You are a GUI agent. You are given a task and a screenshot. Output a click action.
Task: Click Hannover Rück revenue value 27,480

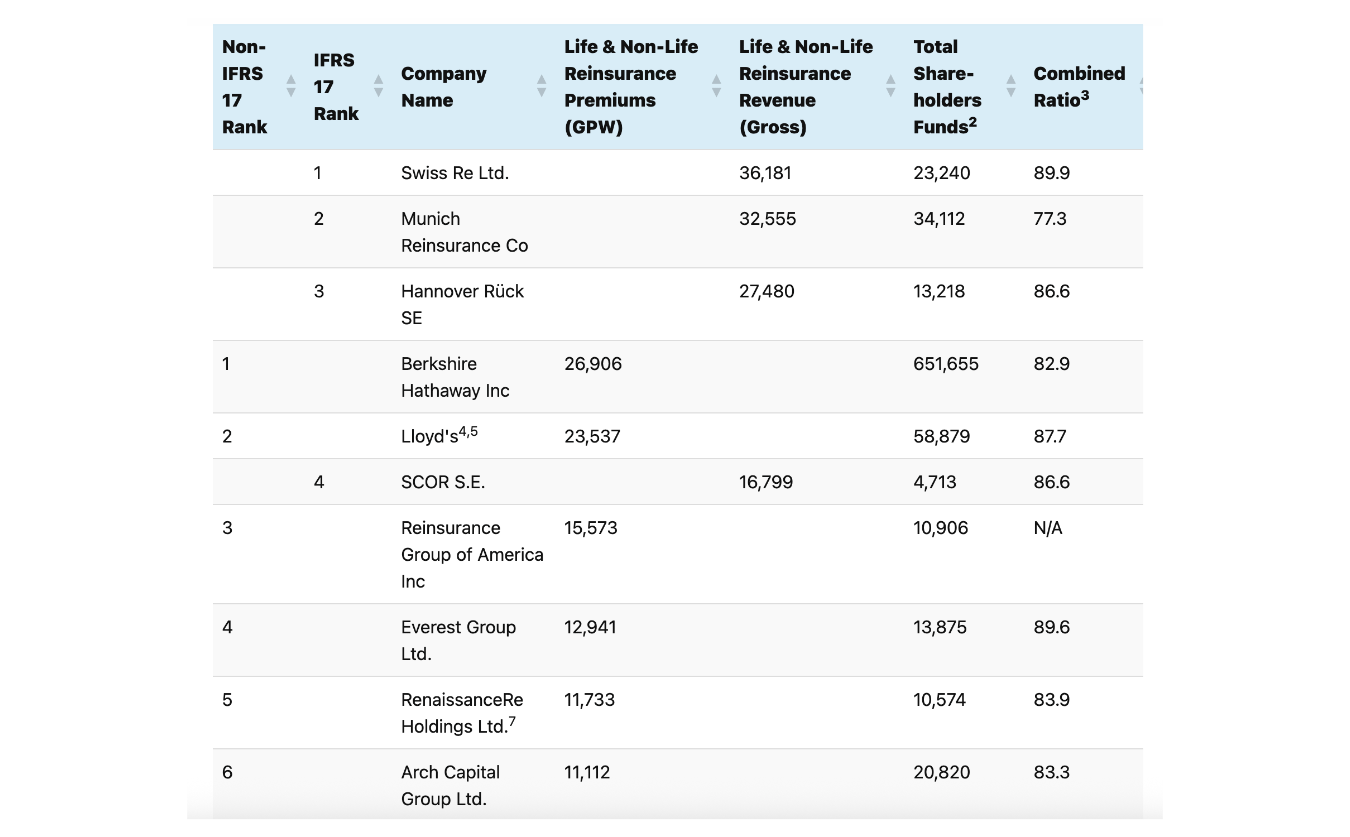(x=766, y=291)
